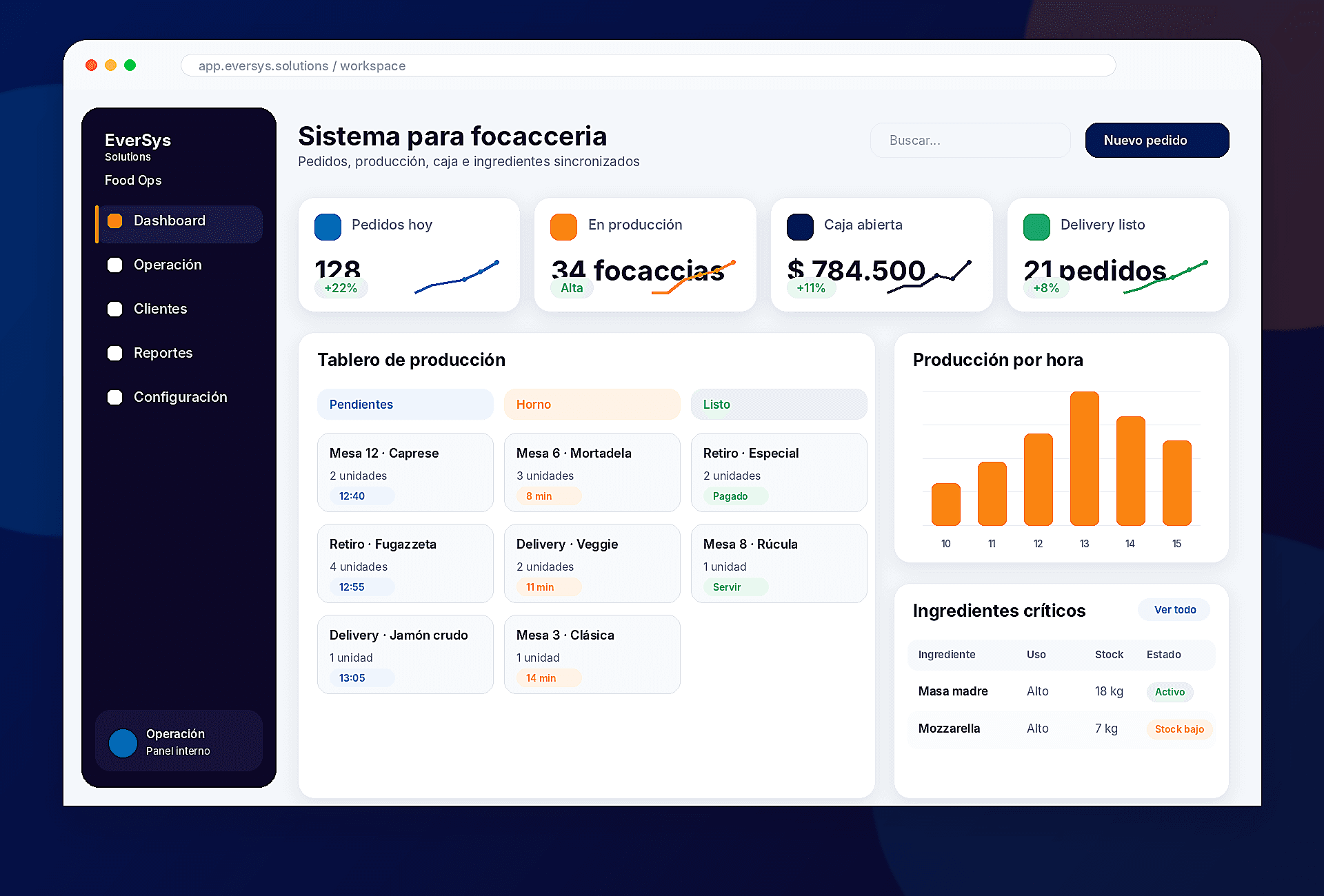1324x896 pixels.
Task: Click the Nuevo pedido button
Action: point(1157,140)
